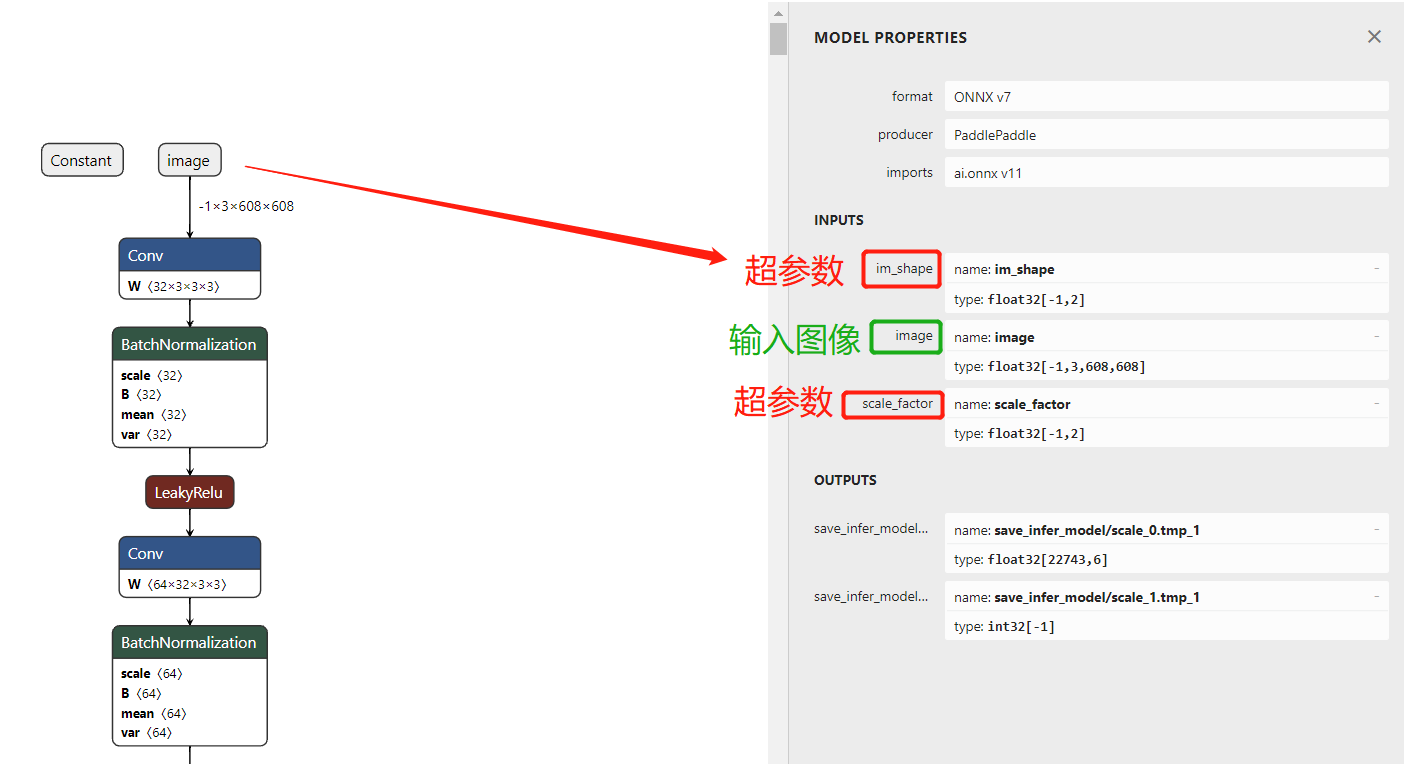Click the scale_factor input badge
Screen dimensions: 1404x764
(x=893, y=404)
